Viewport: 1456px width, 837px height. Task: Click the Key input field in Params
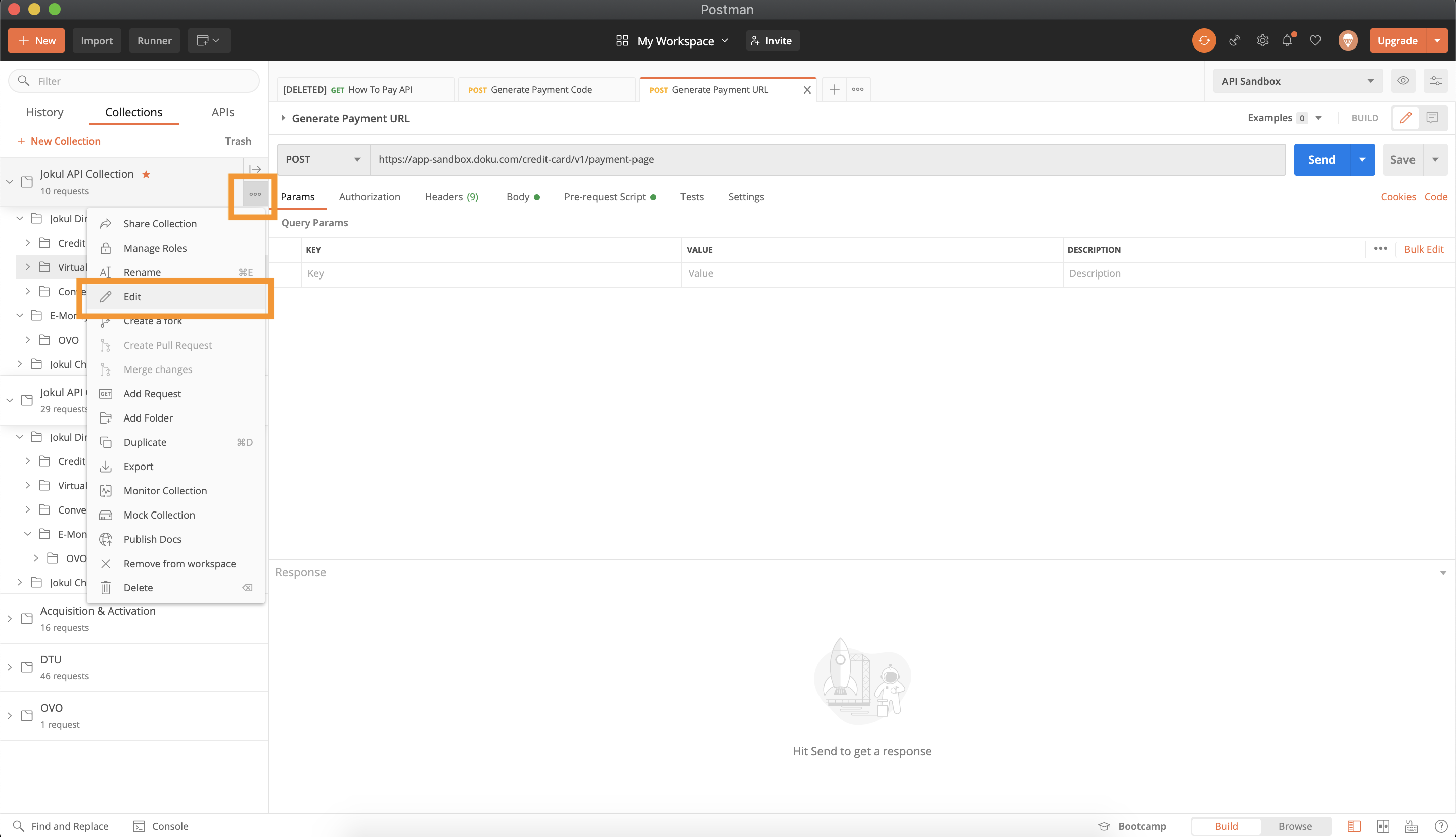point(491,273)
